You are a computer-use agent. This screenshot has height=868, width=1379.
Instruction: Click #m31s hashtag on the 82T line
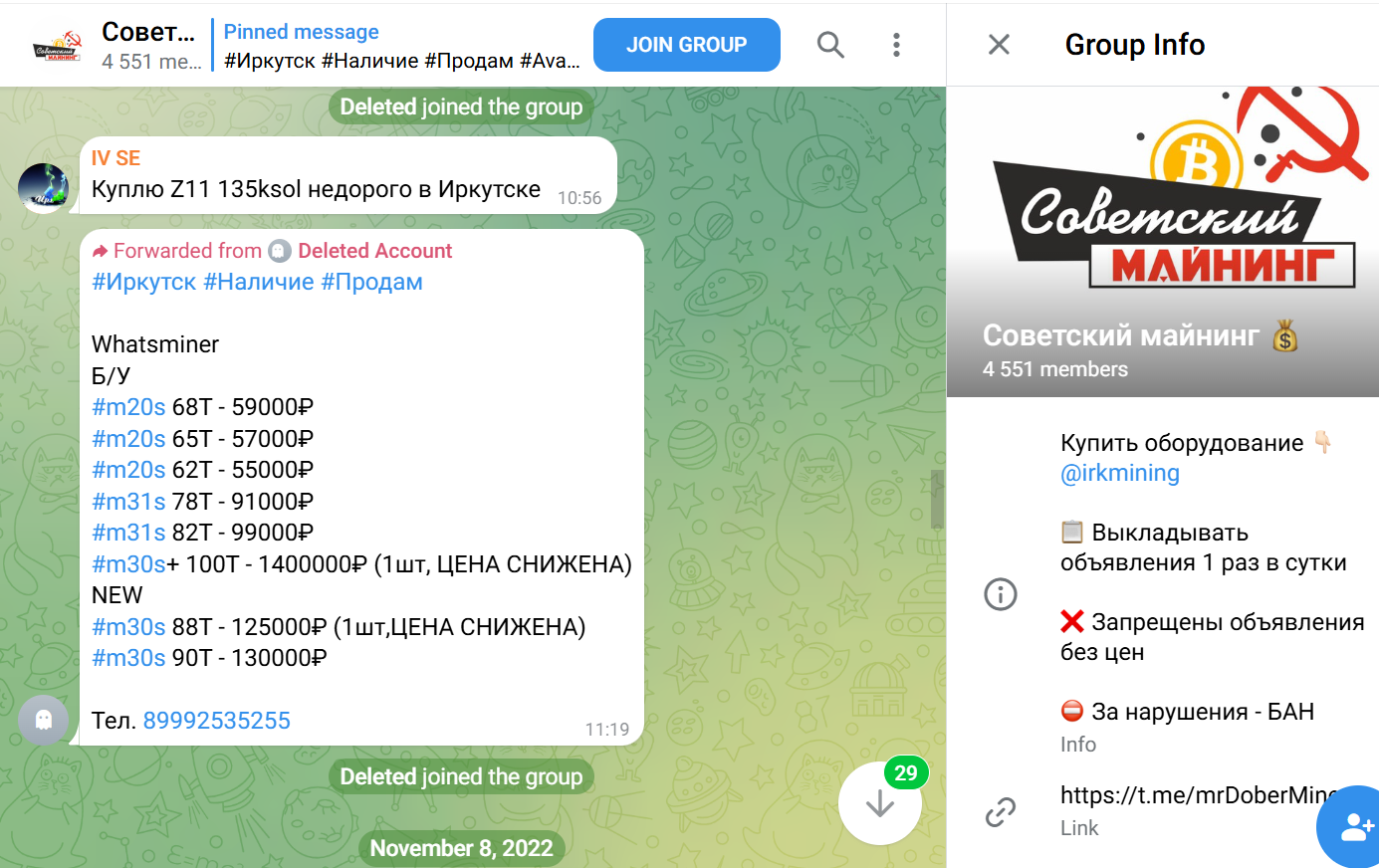click(x=128, y=533)
